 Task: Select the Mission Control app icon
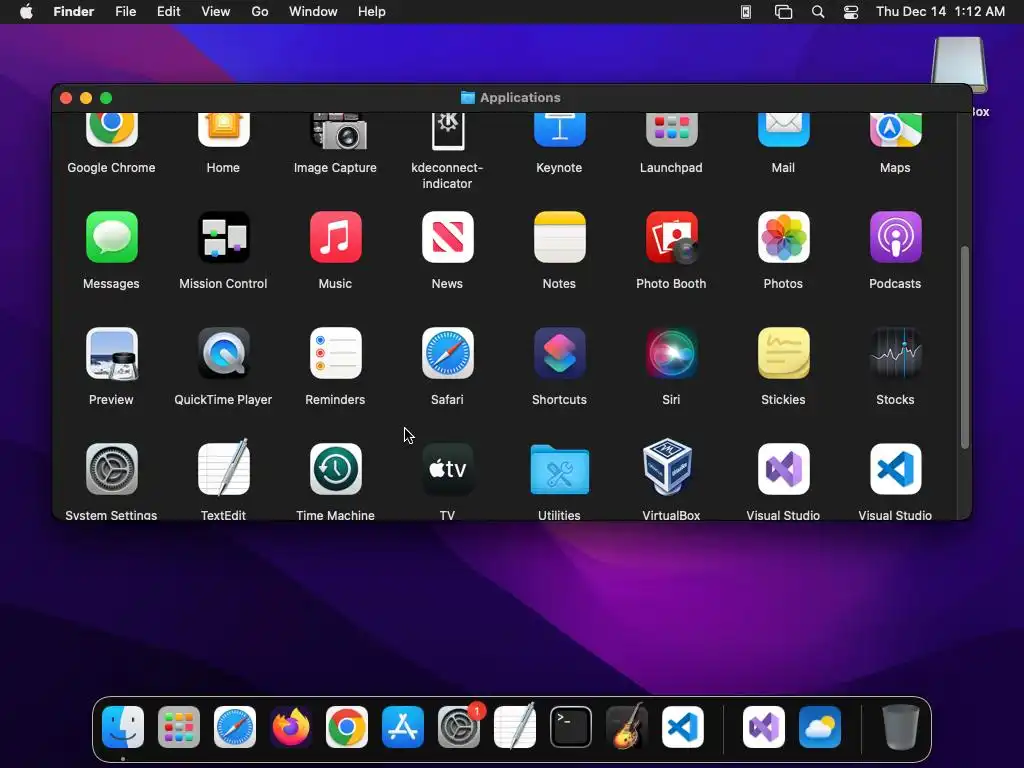[x=223, y=237]
